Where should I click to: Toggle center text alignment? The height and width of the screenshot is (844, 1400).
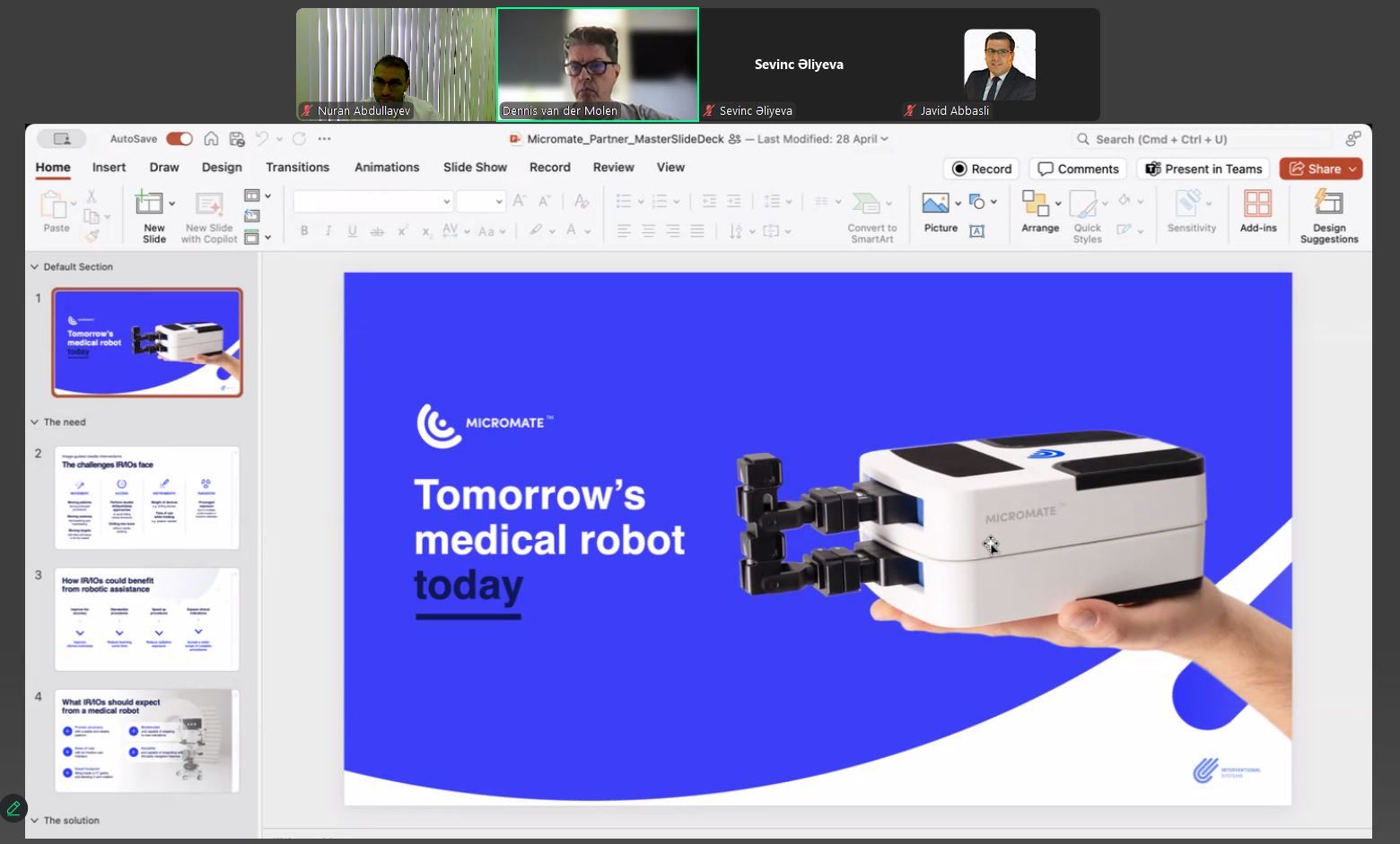pyautogui.click(x=648, y=231)
